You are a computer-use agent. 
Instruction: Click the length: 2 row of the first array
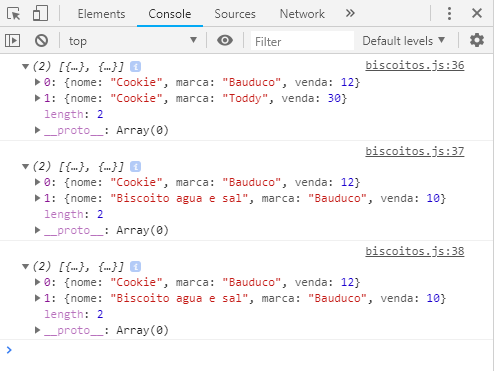[74, 114]
